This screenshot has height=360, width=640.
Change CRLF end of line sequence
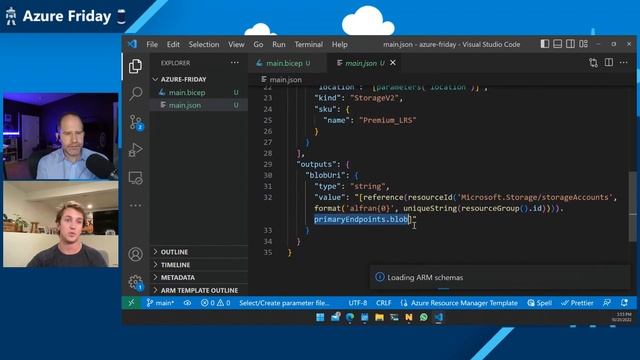383,303
